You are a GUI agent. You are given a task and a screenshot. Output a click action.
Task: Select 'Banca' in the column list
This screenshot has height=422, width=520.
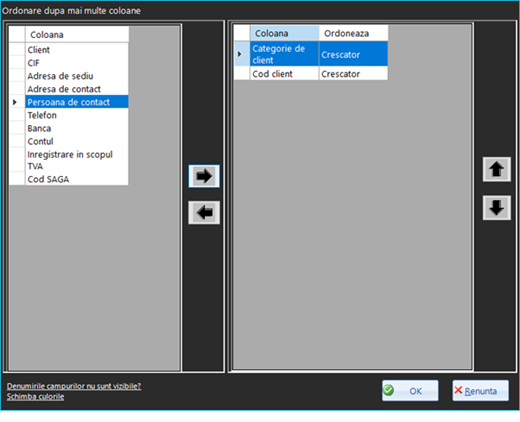click(77, 128)
